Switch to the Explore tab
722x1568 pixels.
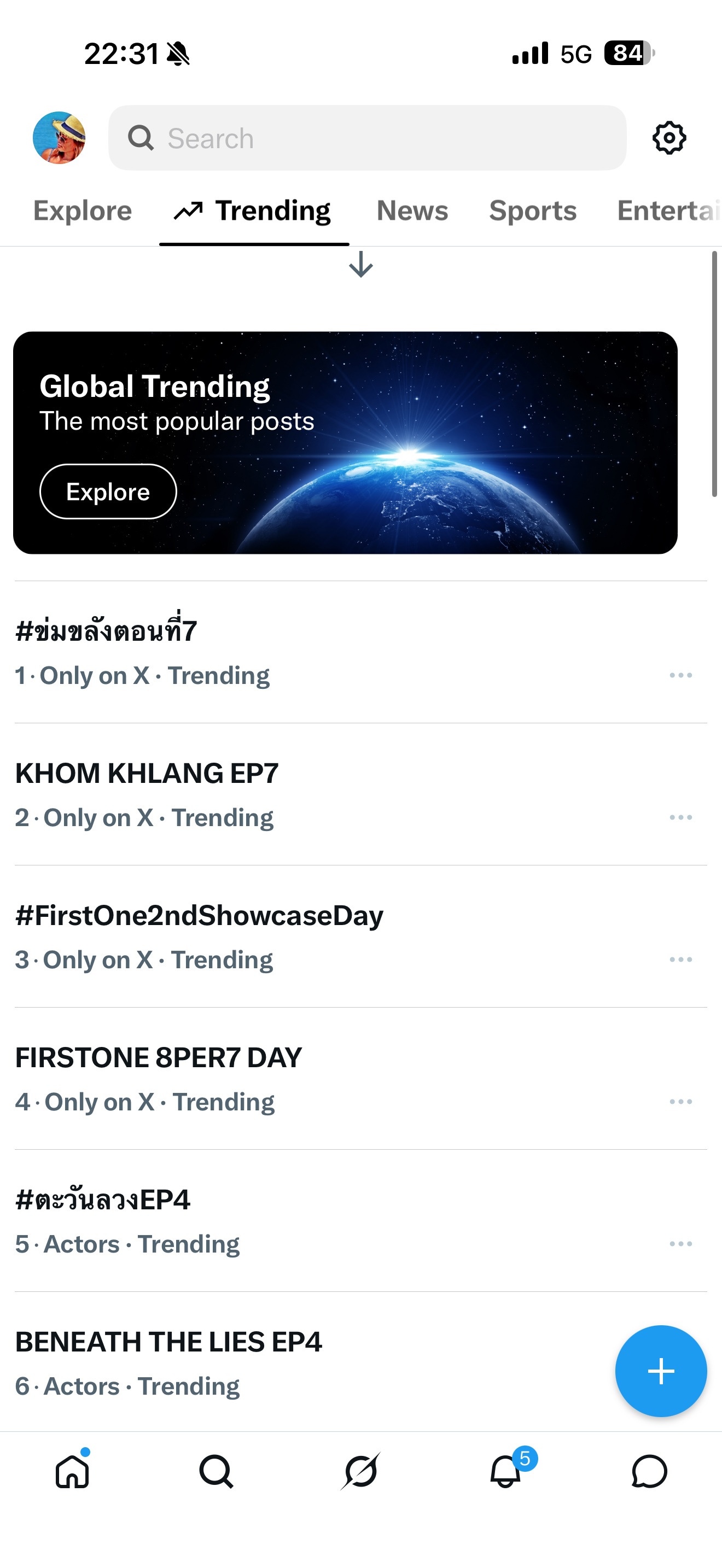pyautogui.click(x=82, y=210)
